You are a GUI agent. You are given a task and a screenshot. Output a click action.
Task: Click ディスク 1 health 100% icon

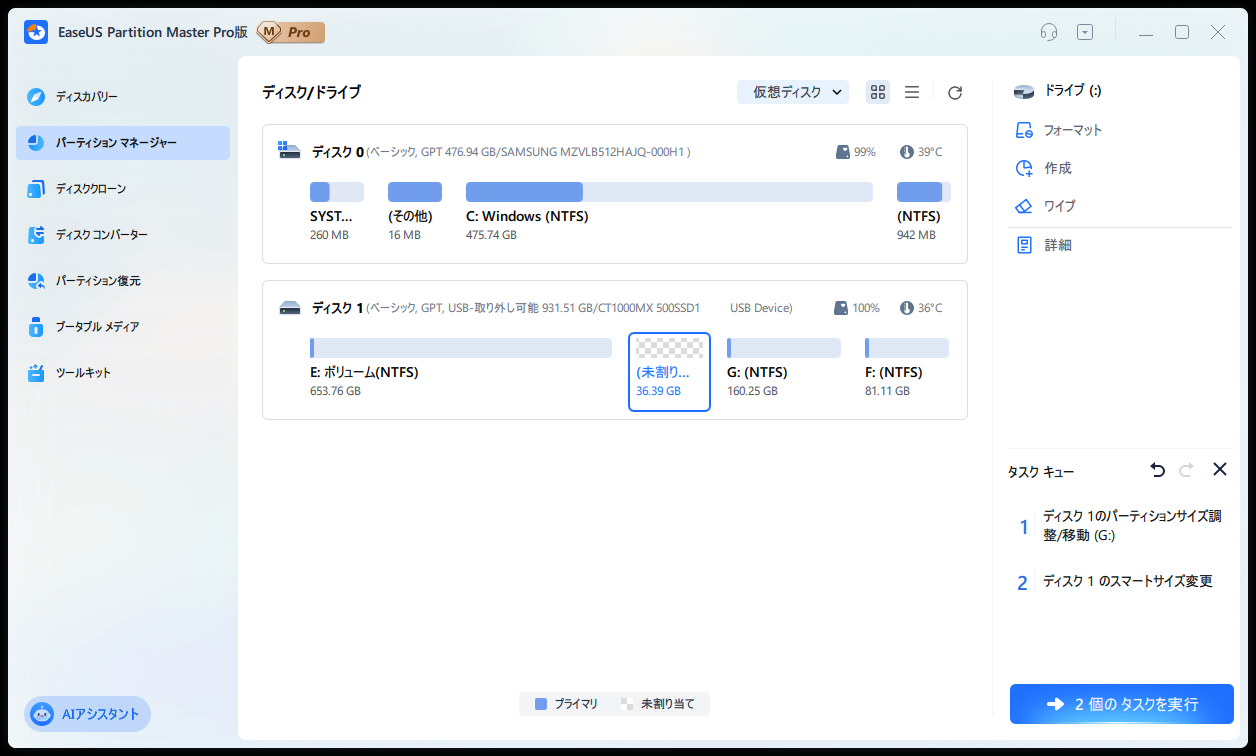click(842, 308)
